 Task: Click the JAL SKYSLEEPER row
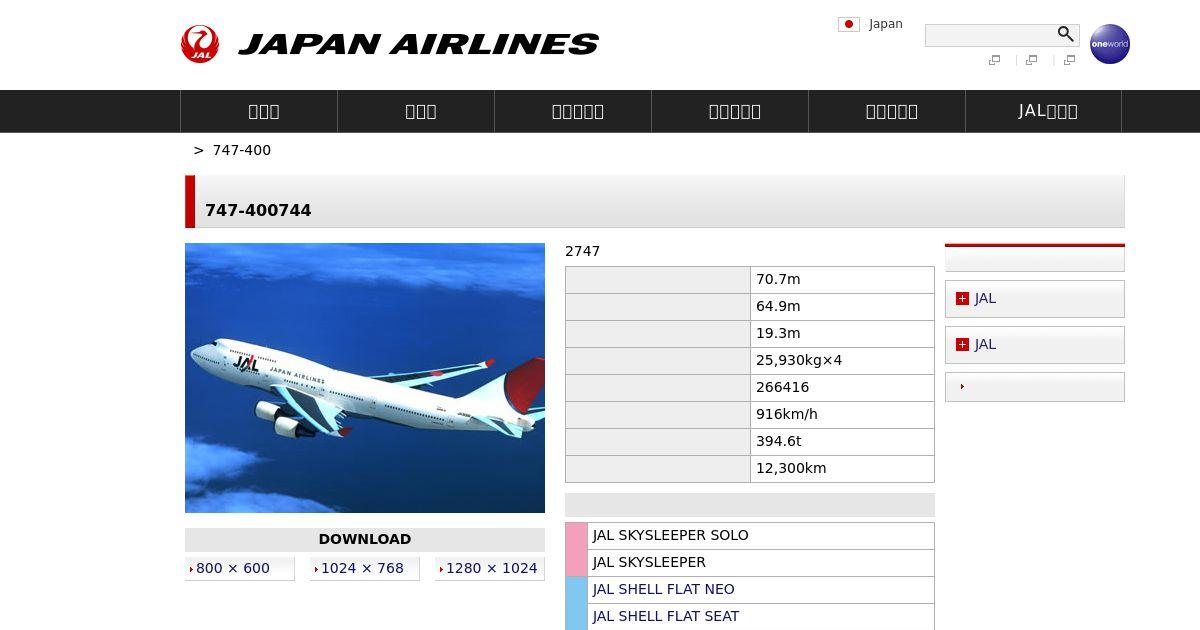click(761, 563)
